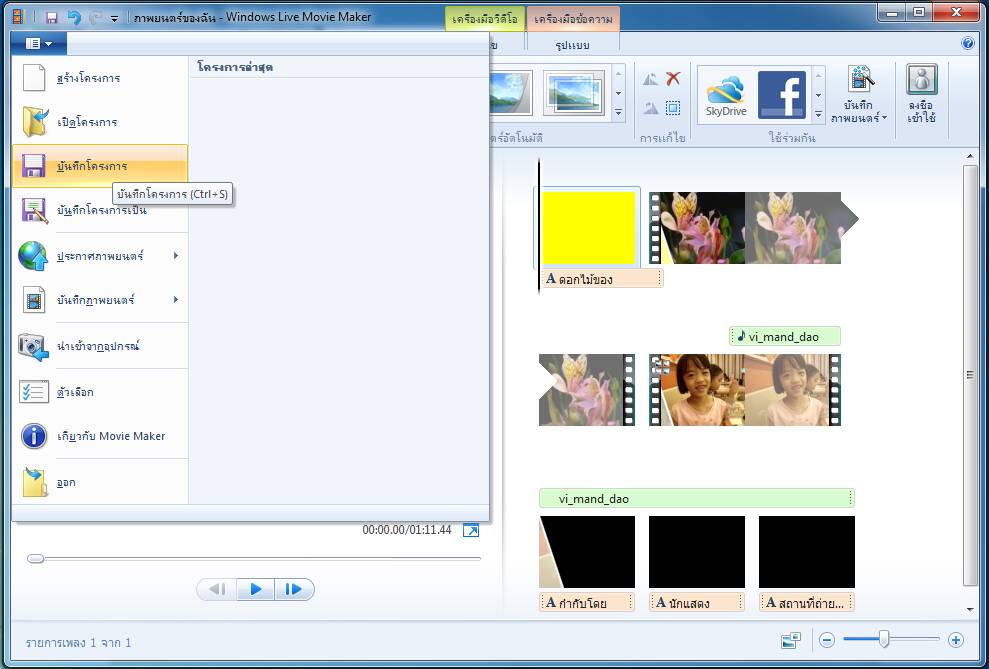Viewport: 989px width, 669px height.
Task: Click the zoom in plus button
Action: [x=955, y=640]
